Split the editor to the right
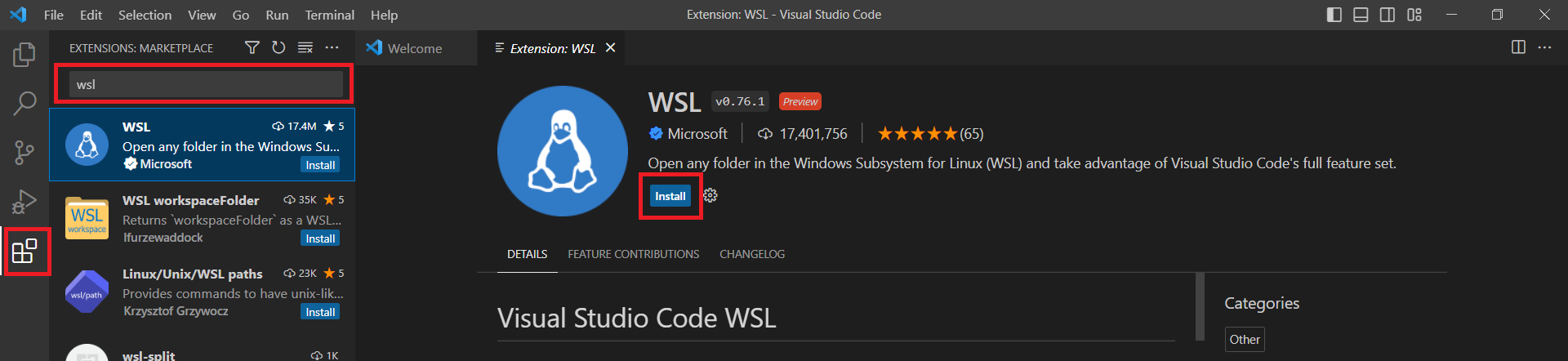 (x=1518, y=47)
